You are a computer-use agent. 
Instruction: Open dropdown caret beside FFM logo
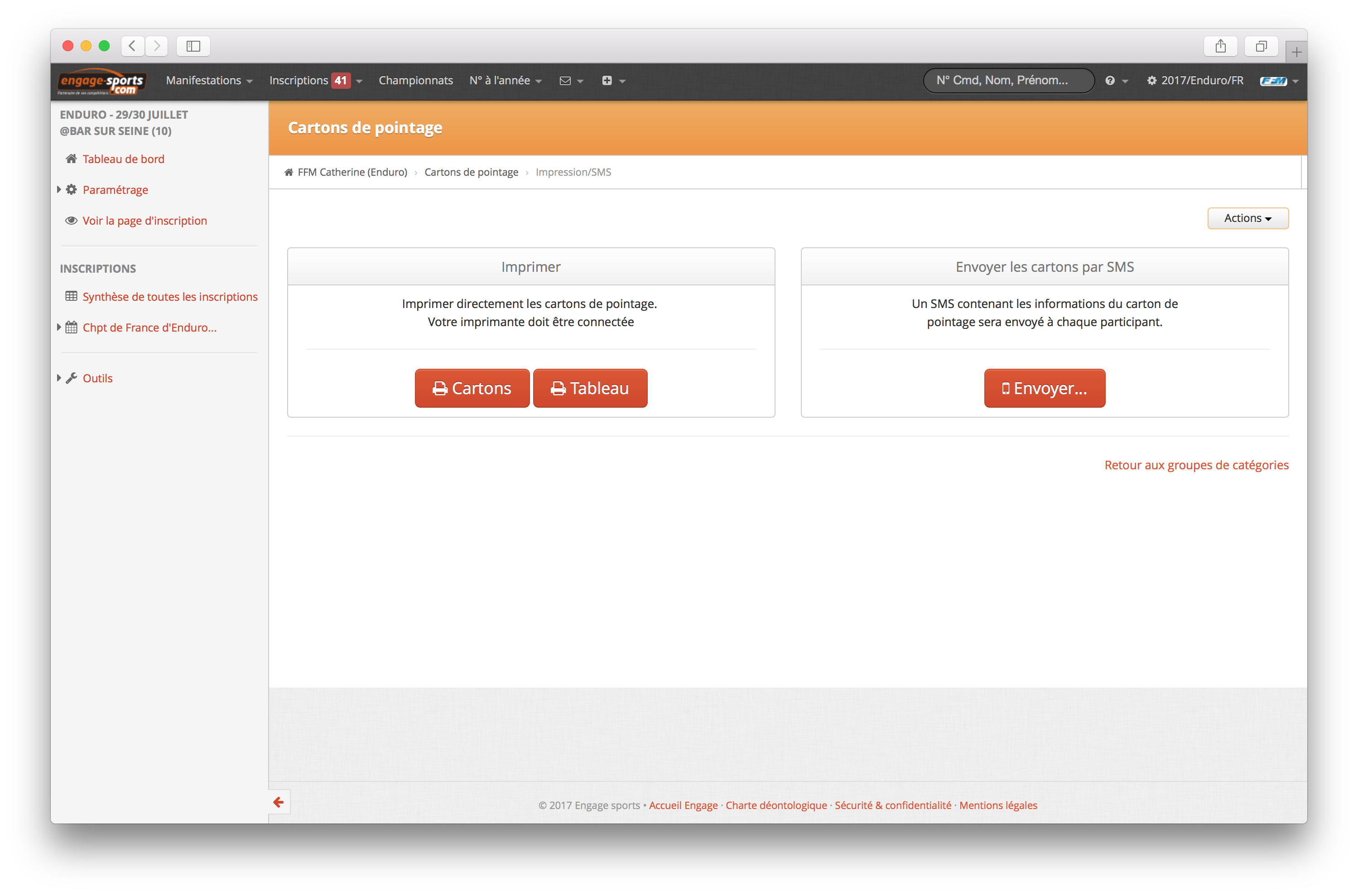pos(1295,81)
